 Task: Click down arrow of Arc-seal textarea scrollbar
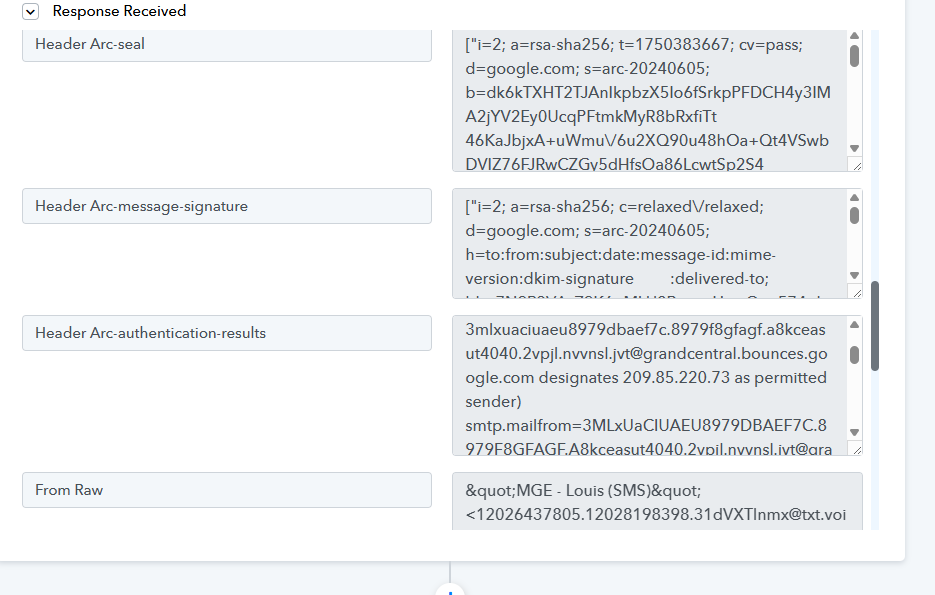pos(854,148)
